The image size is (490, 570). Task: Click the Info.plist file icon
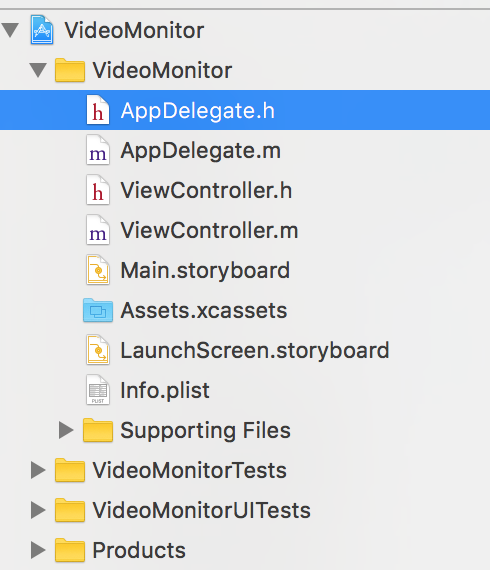point(98,390)
